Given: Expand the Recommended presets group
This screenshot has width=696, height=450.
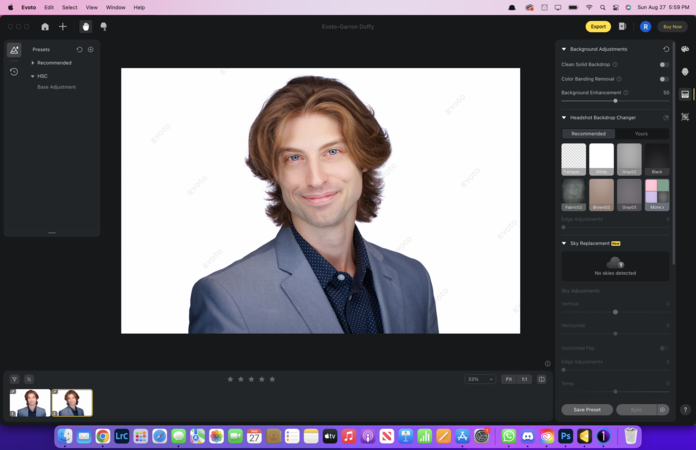Looking at the screenshot, I should click(x=33, y=63).
